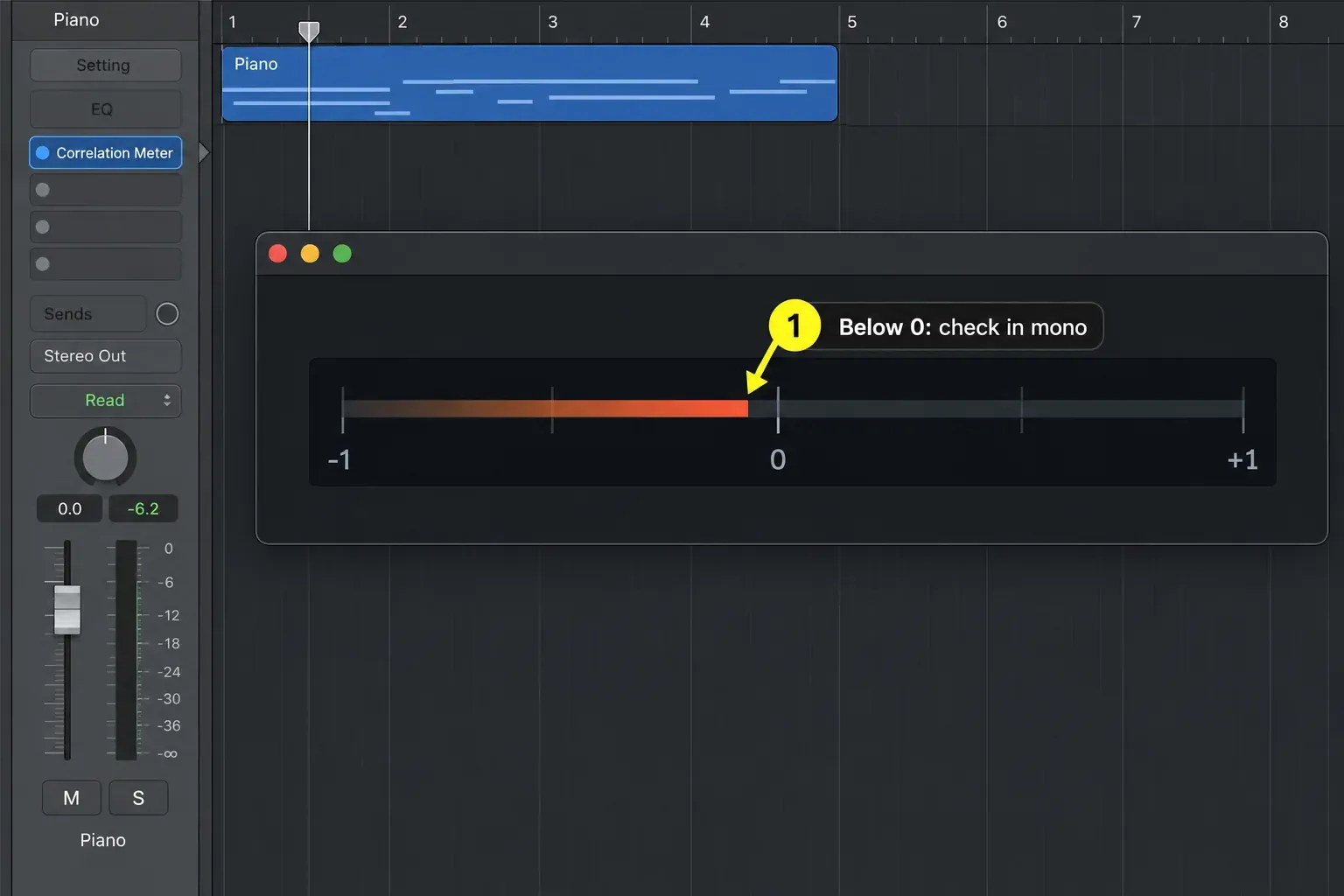Open the Stereo Out output menu

click(106, 356)
